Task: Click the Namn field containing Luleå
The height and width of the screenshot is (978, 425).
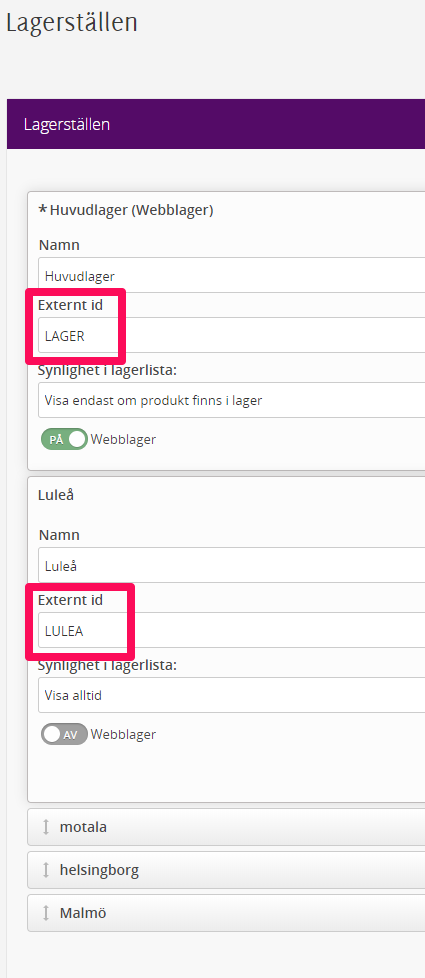Action: coord(232,566)
